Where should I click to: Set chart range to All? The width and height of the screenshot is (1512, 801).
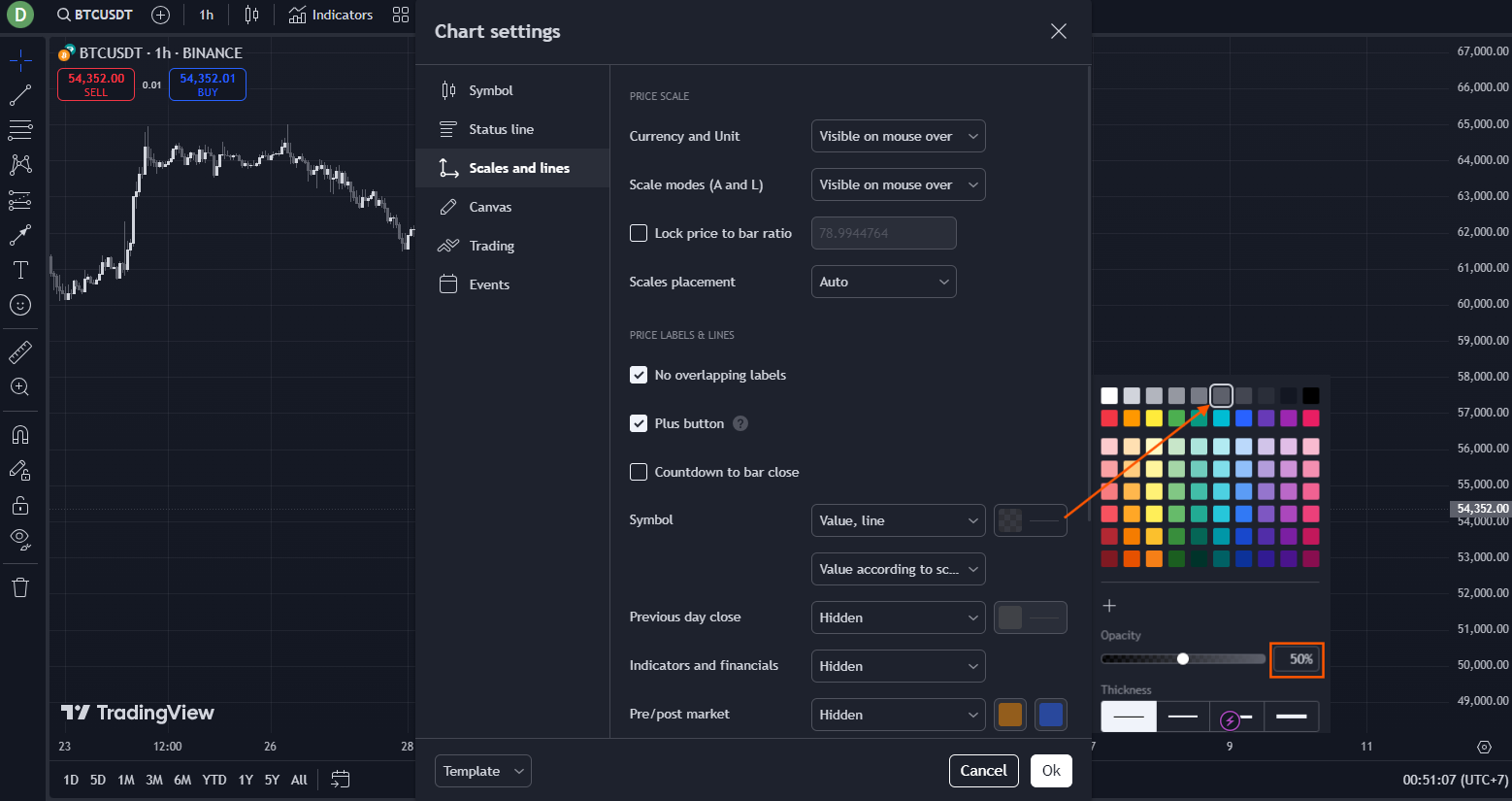pyautogui.click(x=299, y=780)
